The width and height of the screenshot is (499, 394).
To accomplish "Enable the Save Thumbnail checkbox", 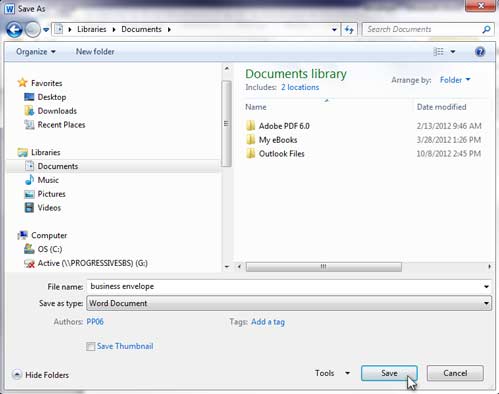I will click(90, 347).
